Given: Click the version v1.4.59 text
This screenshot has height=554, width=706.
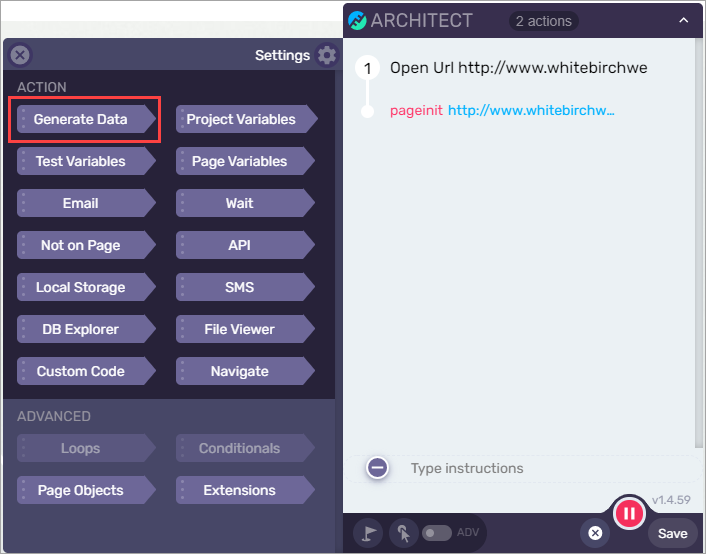Looking at the screenshot, I should click(x=671, y=500).
